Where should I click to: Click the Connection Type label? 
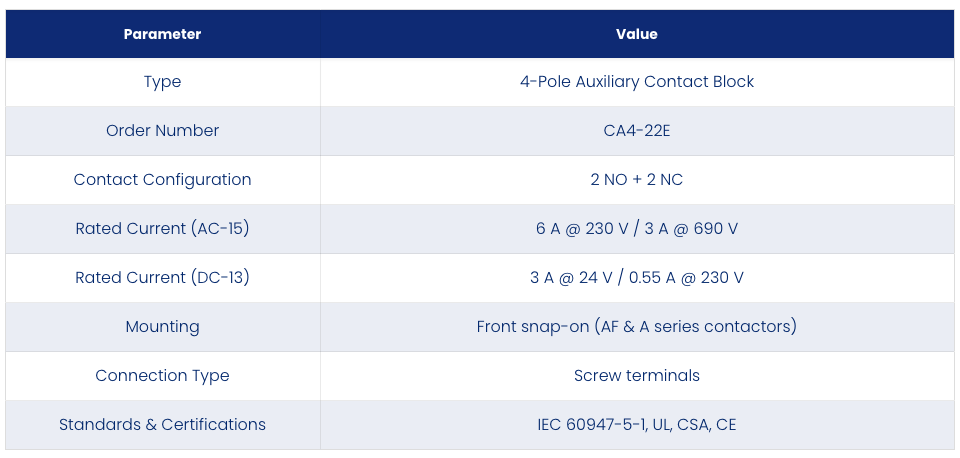[x=162, y=375]
